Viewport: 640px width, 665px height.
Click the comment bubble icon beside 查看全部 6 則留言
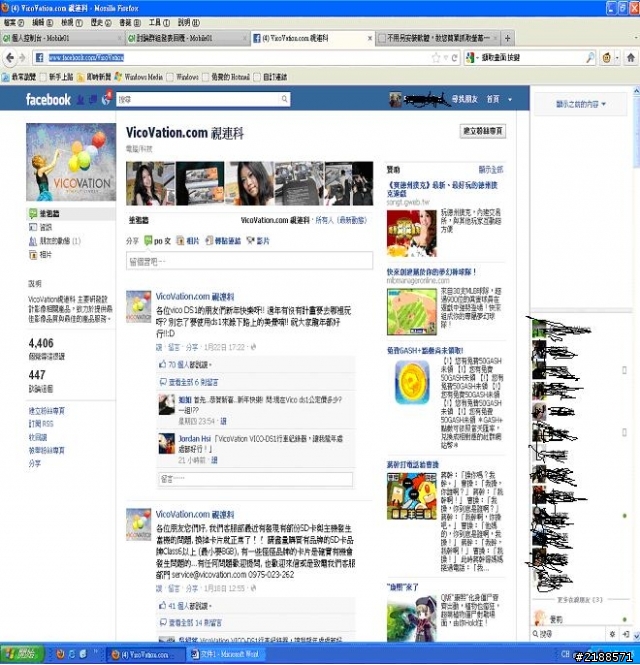[163, 382]
